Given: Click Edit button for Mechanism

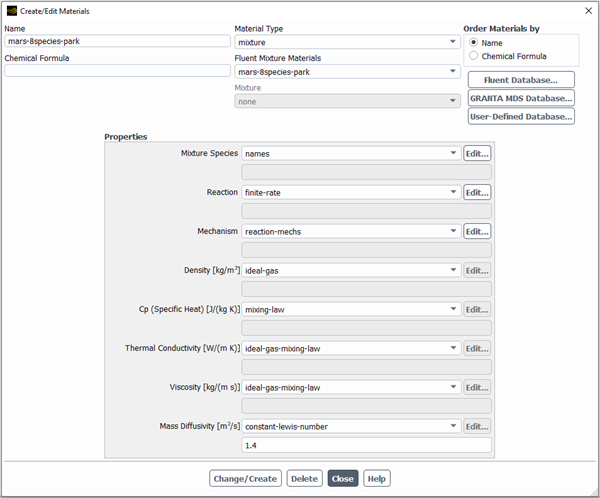Looking at the screenshot, I should (477, 232).
